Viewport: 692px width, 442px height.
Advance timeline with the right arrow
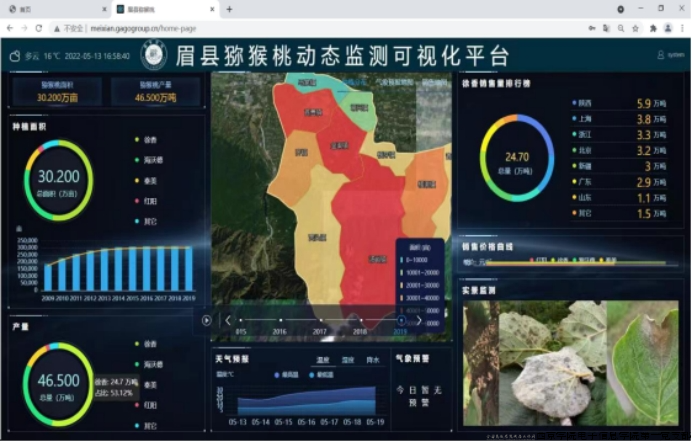[418, 320]
